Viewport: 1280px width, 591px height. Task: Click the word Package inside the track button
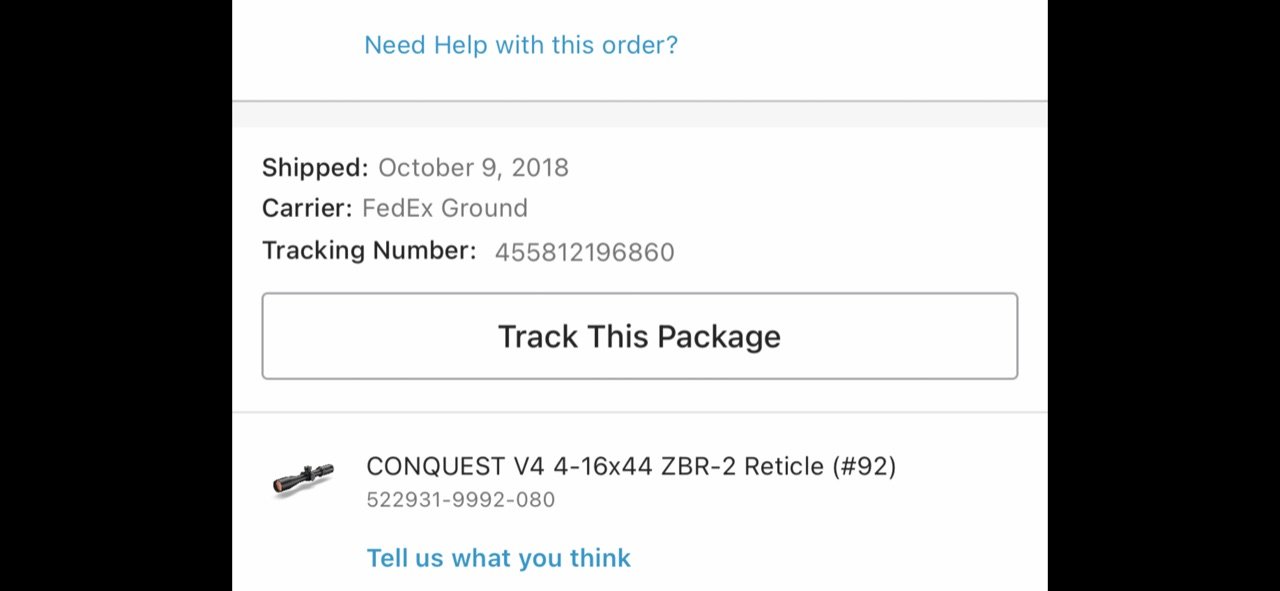pos(718,337)
